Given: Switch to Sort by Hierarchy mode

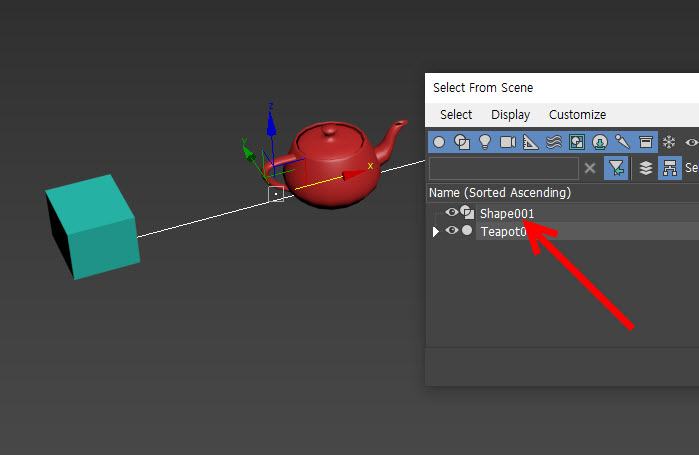Looking at the screenshot, I should pyautogui.click(x=670, y=168).
